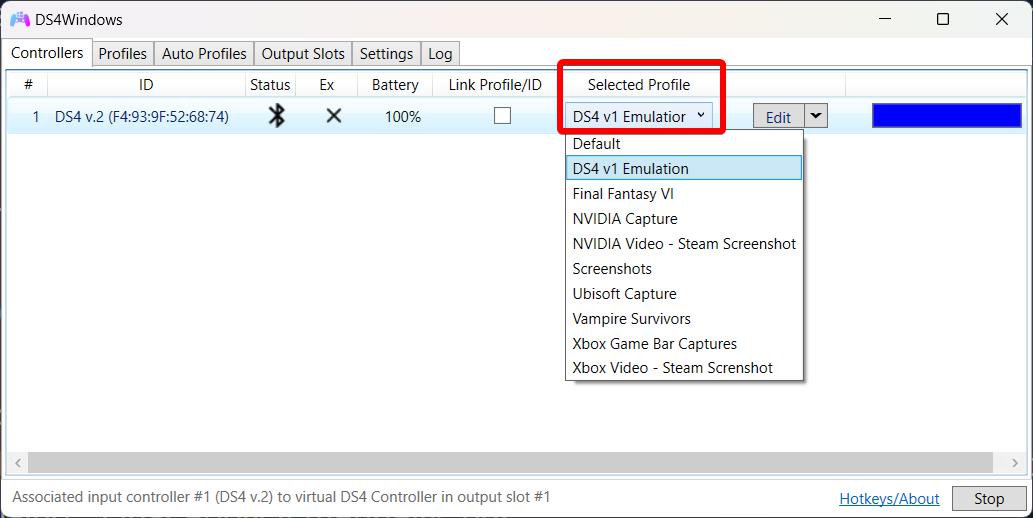Image resolution: width=1033 pixels, height=518 pixels.
Task: Click the Selected Profile column header
Action: click(x=639, y=84)
